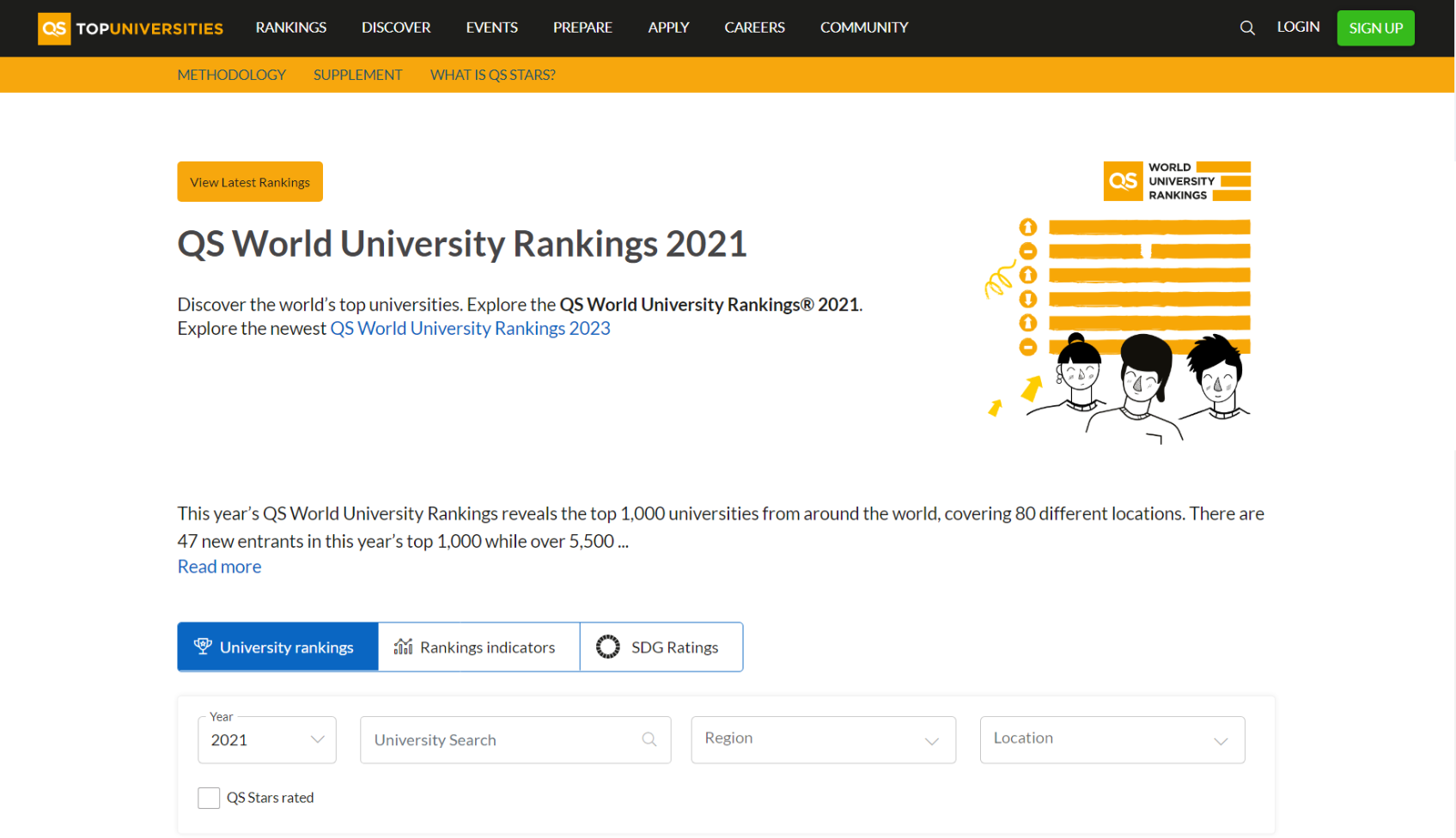Open the Events menu
Image resolution: width=1456 pixels, height=838 pixels.
click(492, 27)
